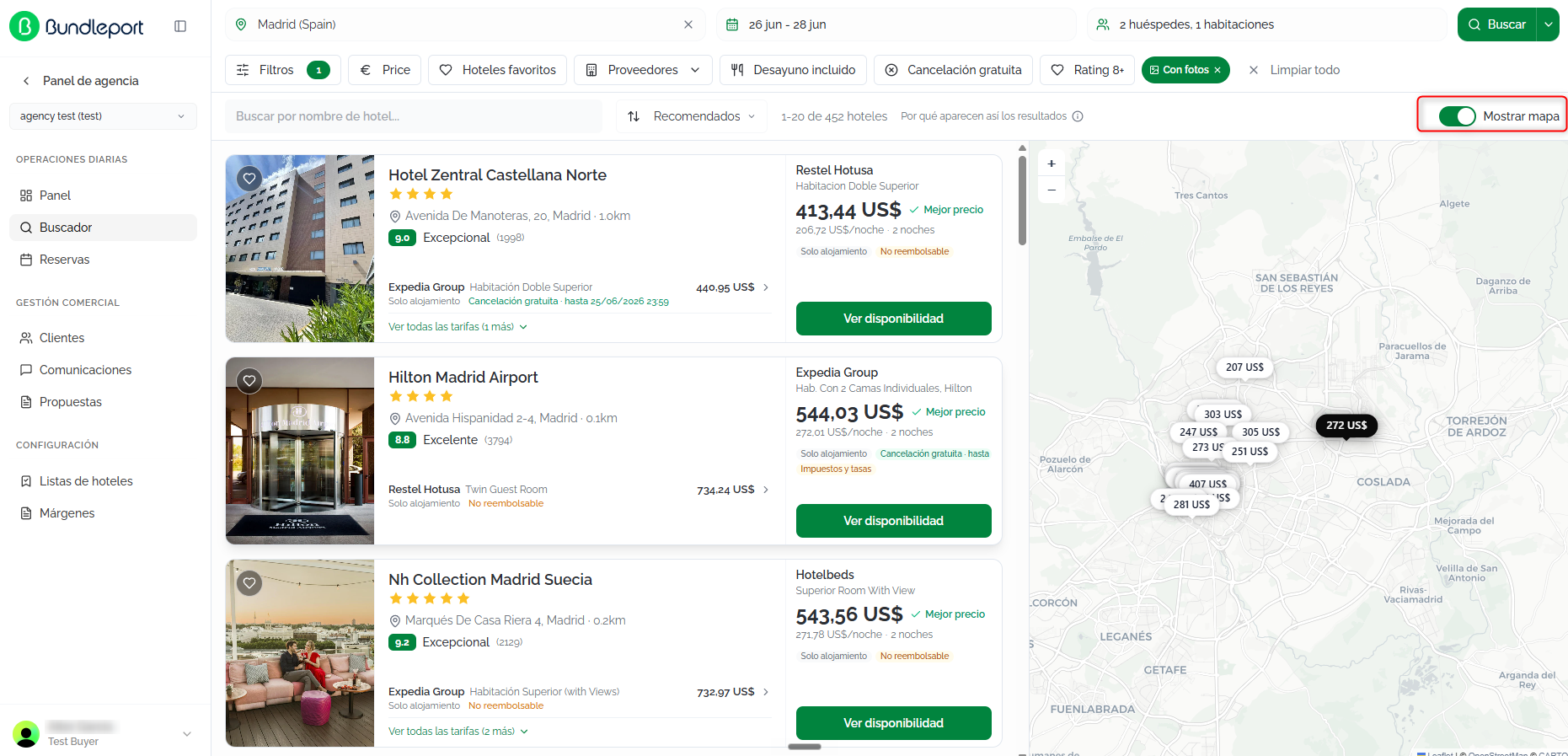Open Reservas section
1568x756 pixels.
[103, 260]
